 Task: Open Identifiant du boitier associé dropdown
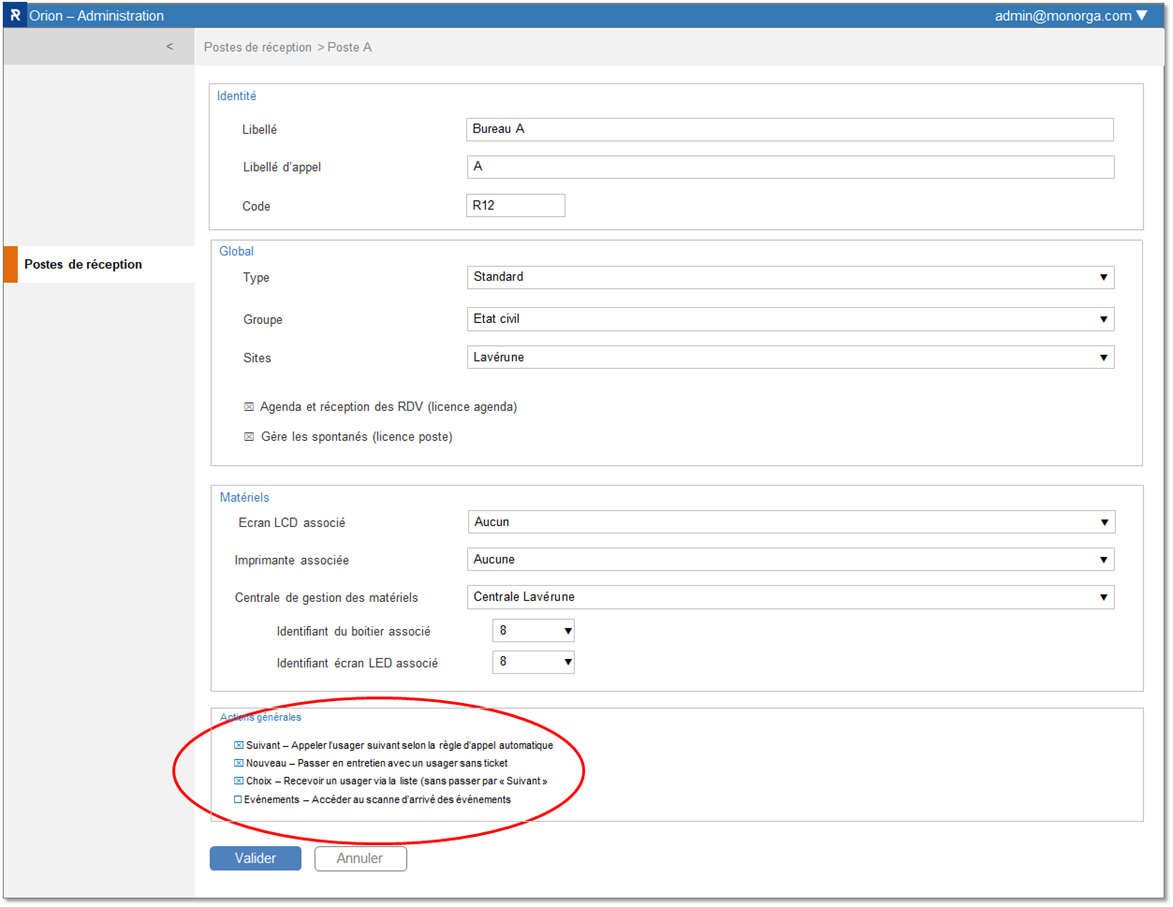533,631
